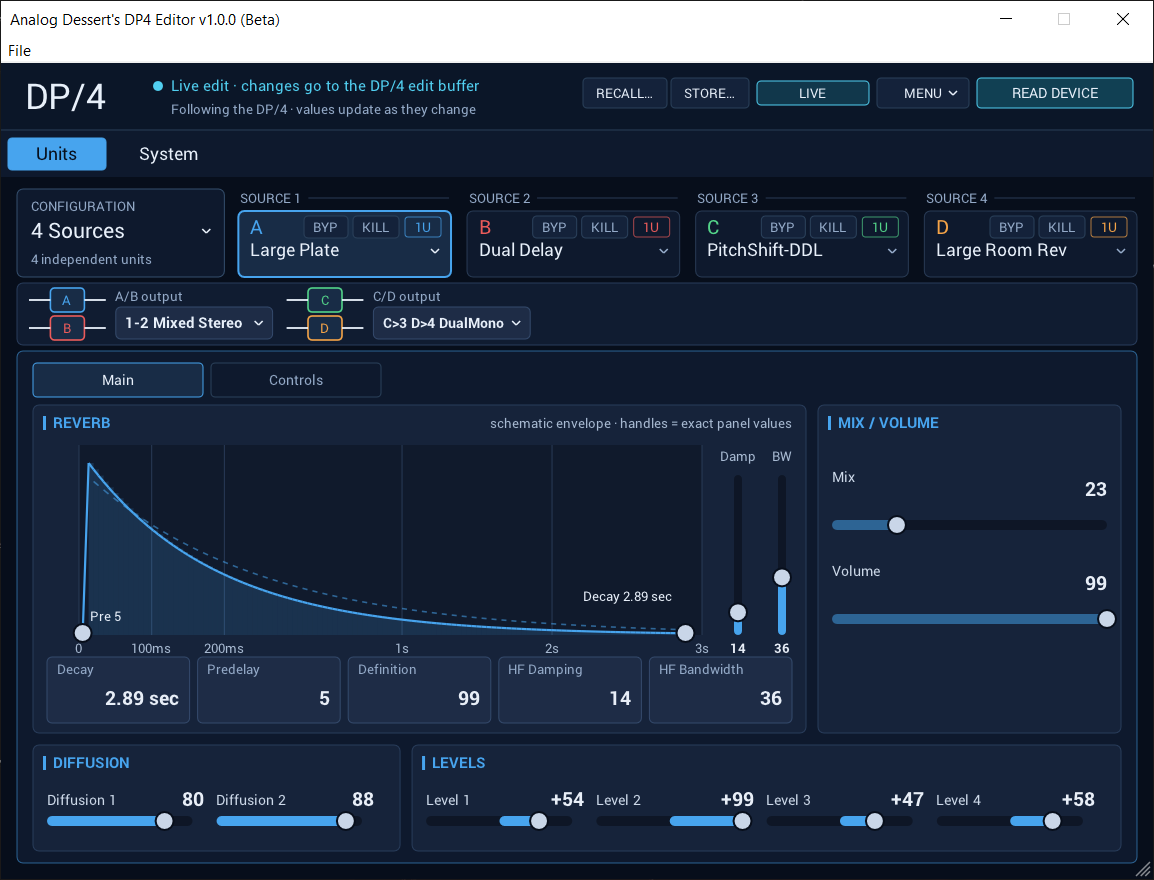The width and height of the screenshot is (1154, 880).
Task: Toggle BYP for Source 3 PitchShift-DDL
Action: tap(782, 227)
